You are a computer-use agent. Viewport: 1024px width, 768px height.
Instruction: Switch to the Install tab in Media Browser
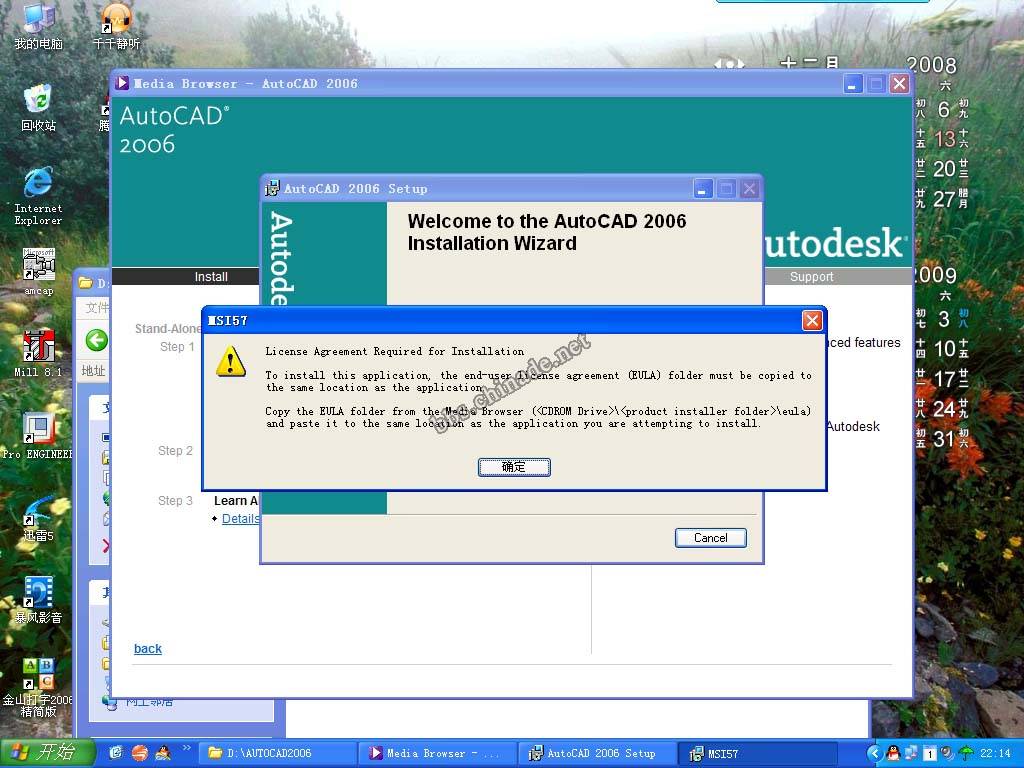(211, 276)
